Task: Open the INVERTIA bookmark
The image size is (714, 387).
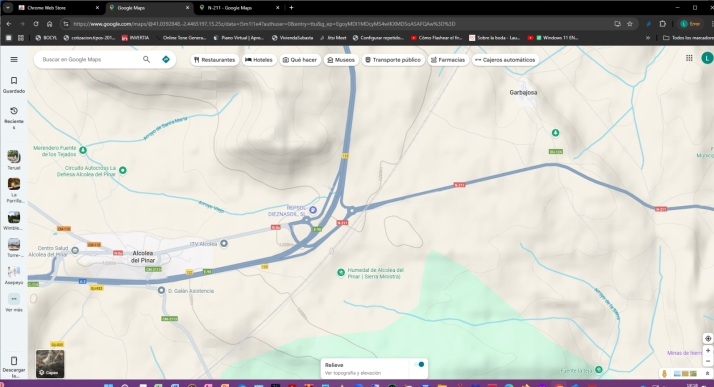Action: coord(135,38)
